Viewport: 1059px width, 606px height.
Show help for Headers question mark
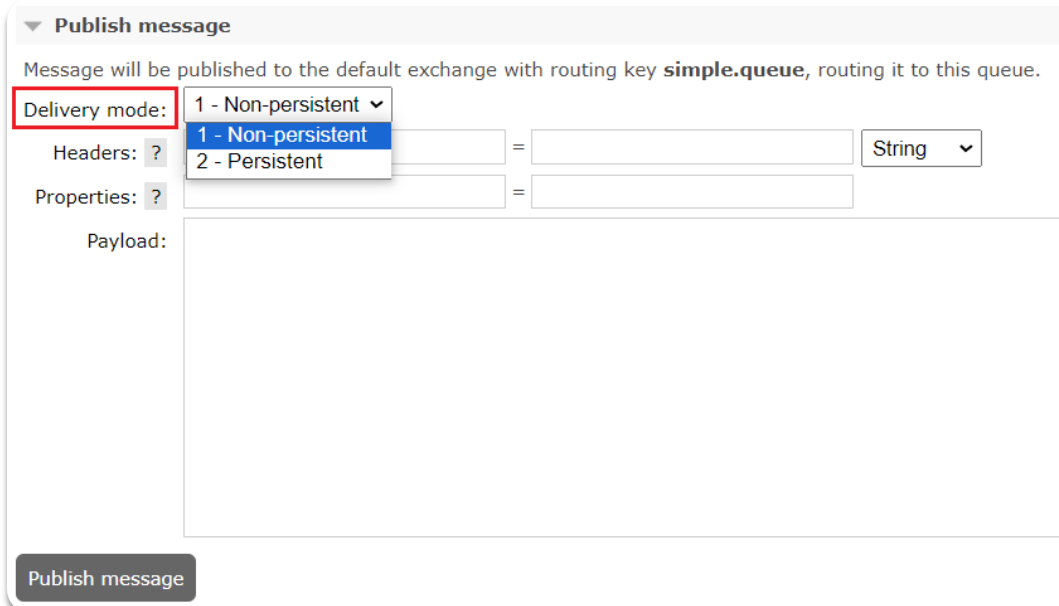155,153
